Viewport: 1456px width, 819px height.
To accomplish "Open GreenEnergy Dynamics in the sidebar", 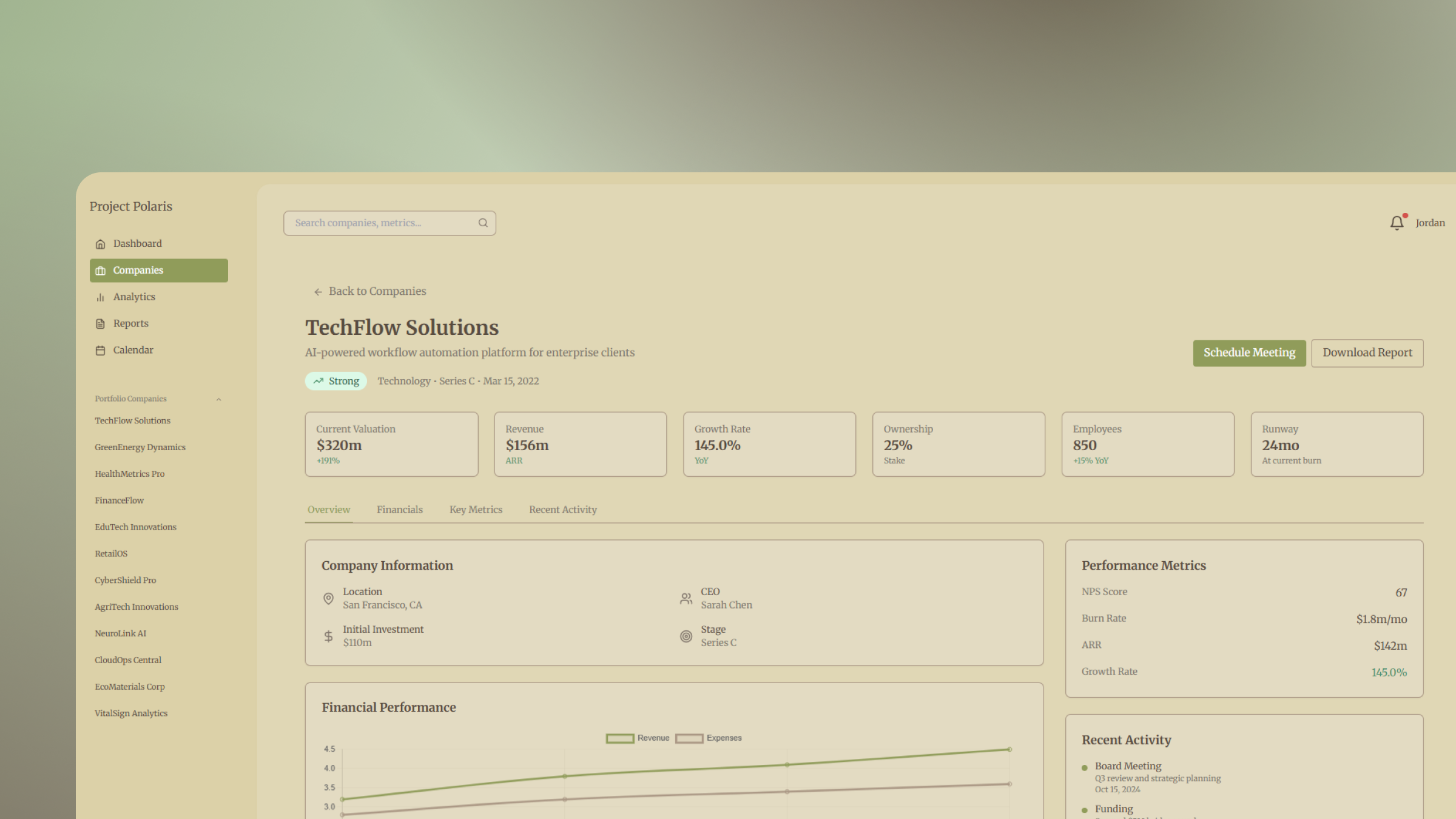I will point(140,447).
